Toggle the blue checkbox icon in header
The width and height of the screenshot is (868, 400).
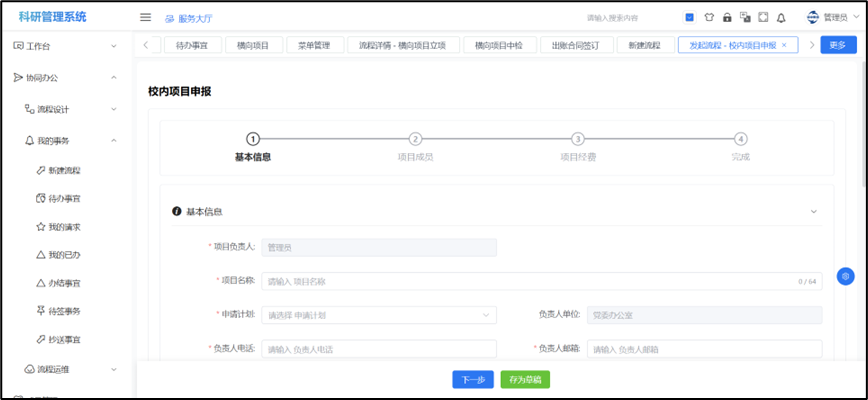point(690,17)
